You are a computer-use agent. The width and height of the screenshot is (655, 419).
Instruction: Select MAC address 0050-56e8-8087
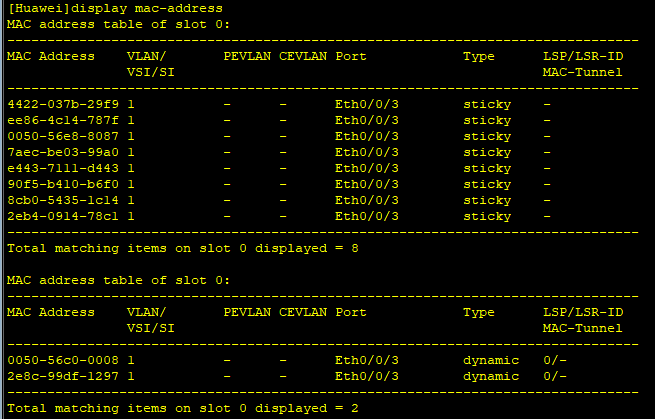click(63, 136)
